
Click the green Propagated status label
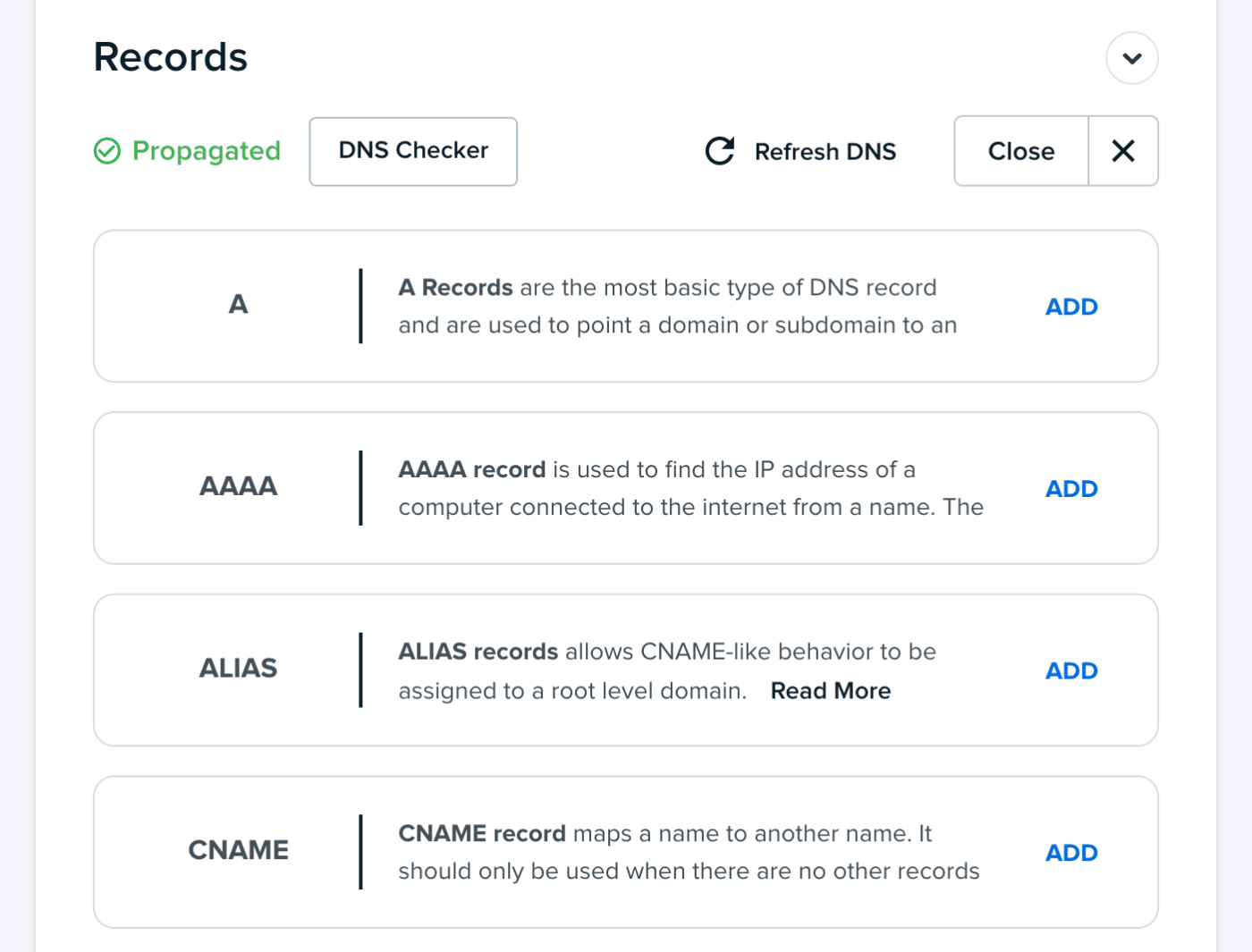[x=206, y=151]
